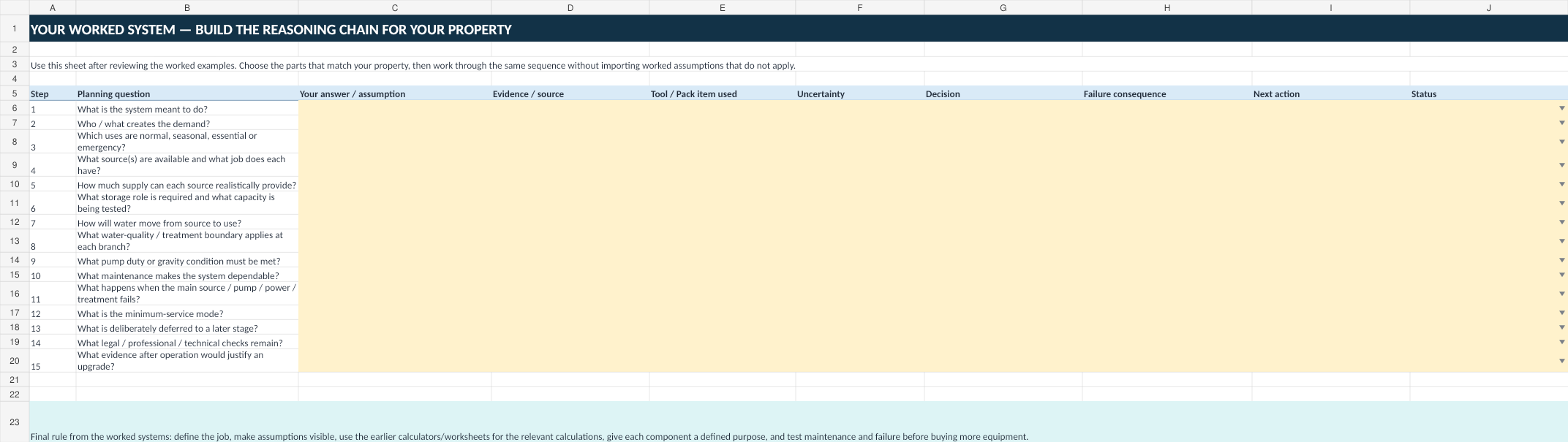Select column I header
The height and width of the screenshot is (442, 1568).
(1331, 7)
